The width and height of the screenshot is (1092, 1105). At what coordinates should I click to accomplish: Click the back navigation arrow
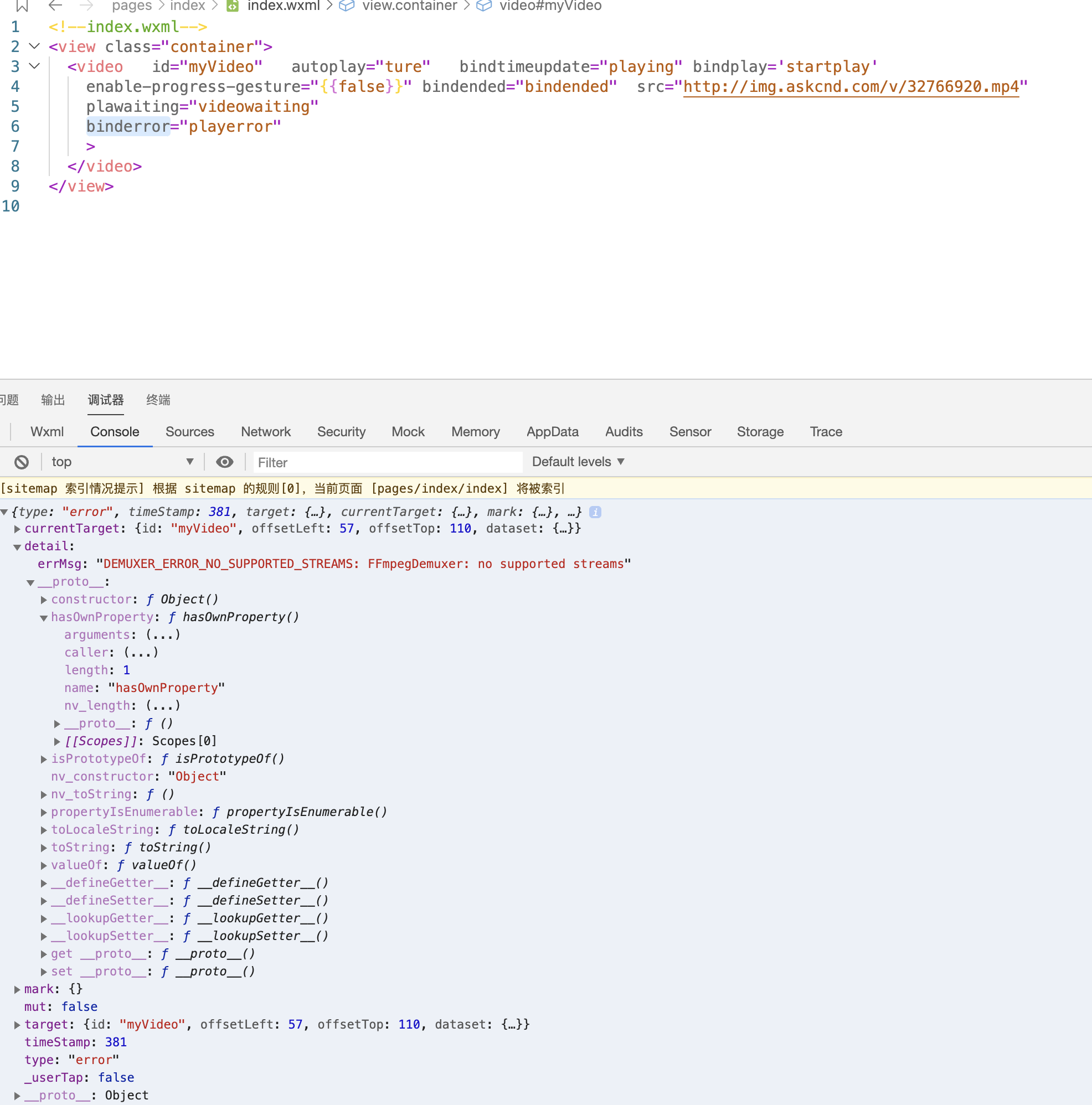click(55, 6)
